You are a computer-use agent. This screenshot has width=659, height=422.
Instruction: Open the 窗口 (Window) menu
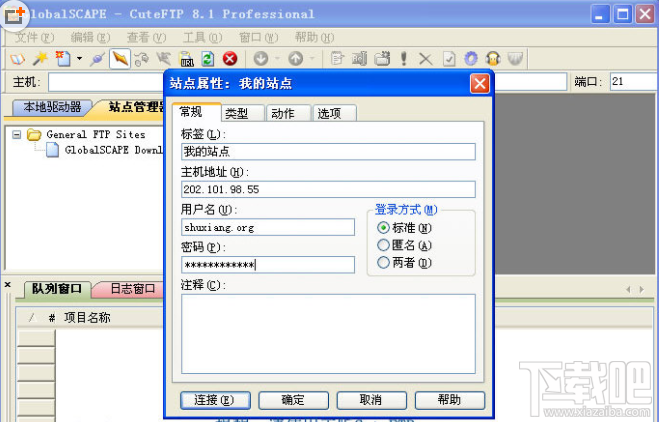258,38
